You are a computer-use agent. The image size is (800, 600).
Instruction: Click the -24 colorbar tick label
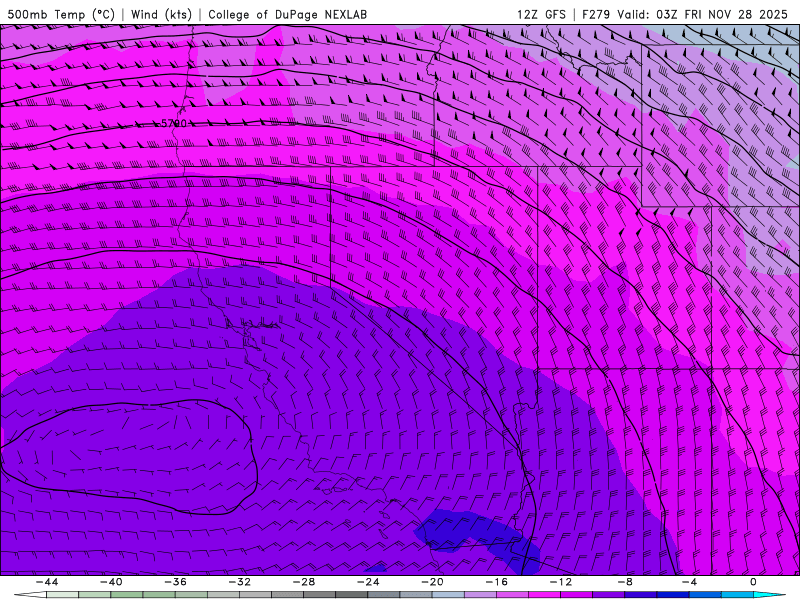tap(368, 582)
